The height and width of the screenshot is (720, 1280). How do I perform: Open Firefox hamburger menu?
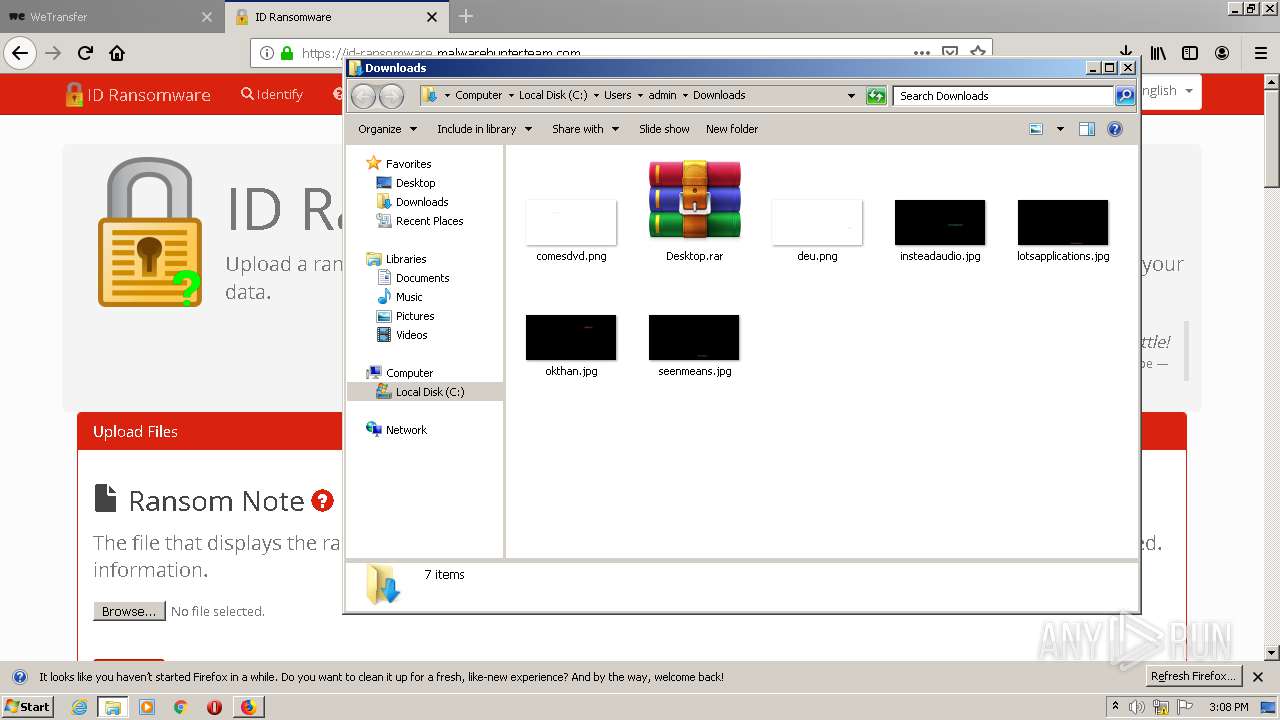[x=1260, y=53]
